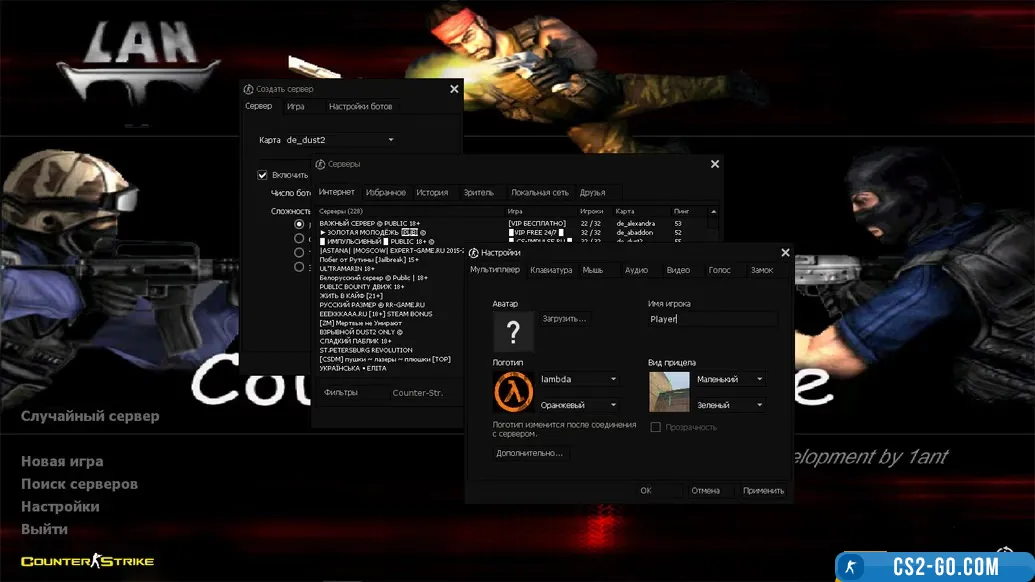Select the first Сложность radio button

pos(299,224)
